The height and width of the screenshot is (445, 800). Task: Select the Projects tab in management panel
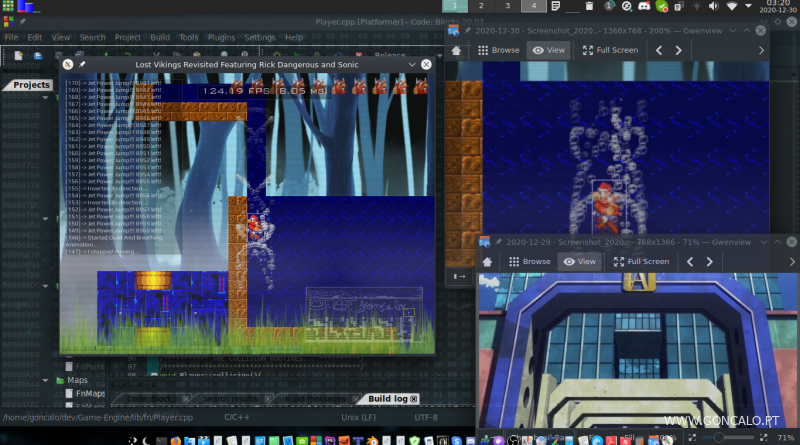(x=31, y=85)
